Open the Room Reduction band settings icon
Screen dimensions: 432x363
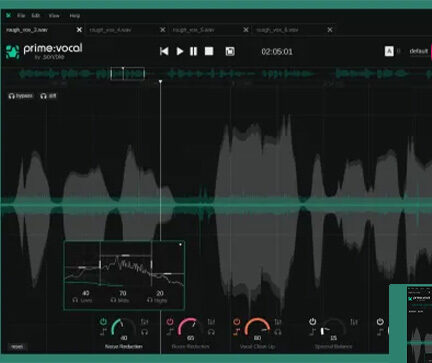tap(211, 322)
